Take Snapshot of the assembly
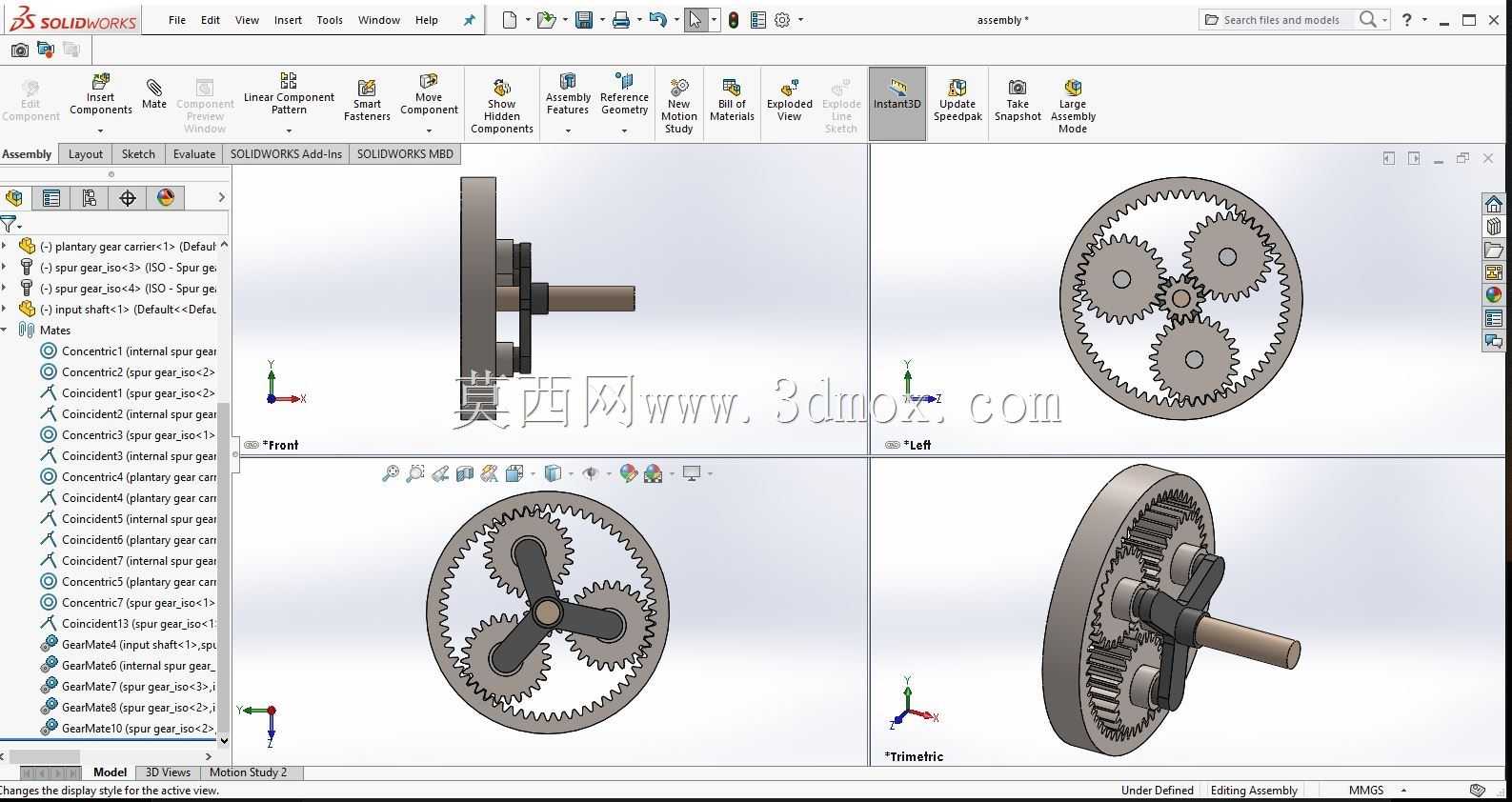Image resolution: width=1512 pixels, height=802 pixels. 1018,101
